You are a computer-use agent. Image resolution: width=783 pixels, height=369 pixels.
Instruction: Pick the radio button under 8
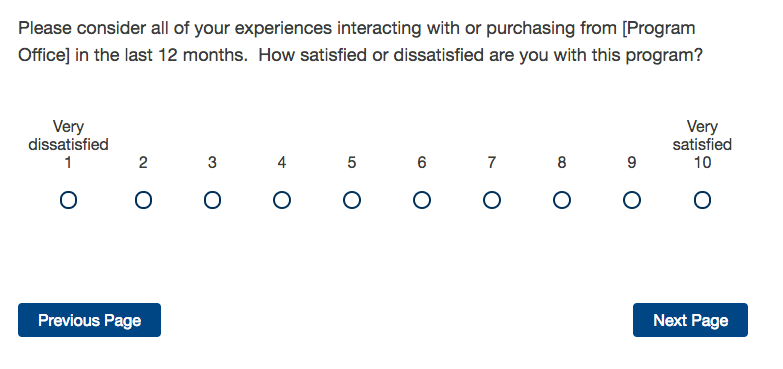(x=562, y=201)
